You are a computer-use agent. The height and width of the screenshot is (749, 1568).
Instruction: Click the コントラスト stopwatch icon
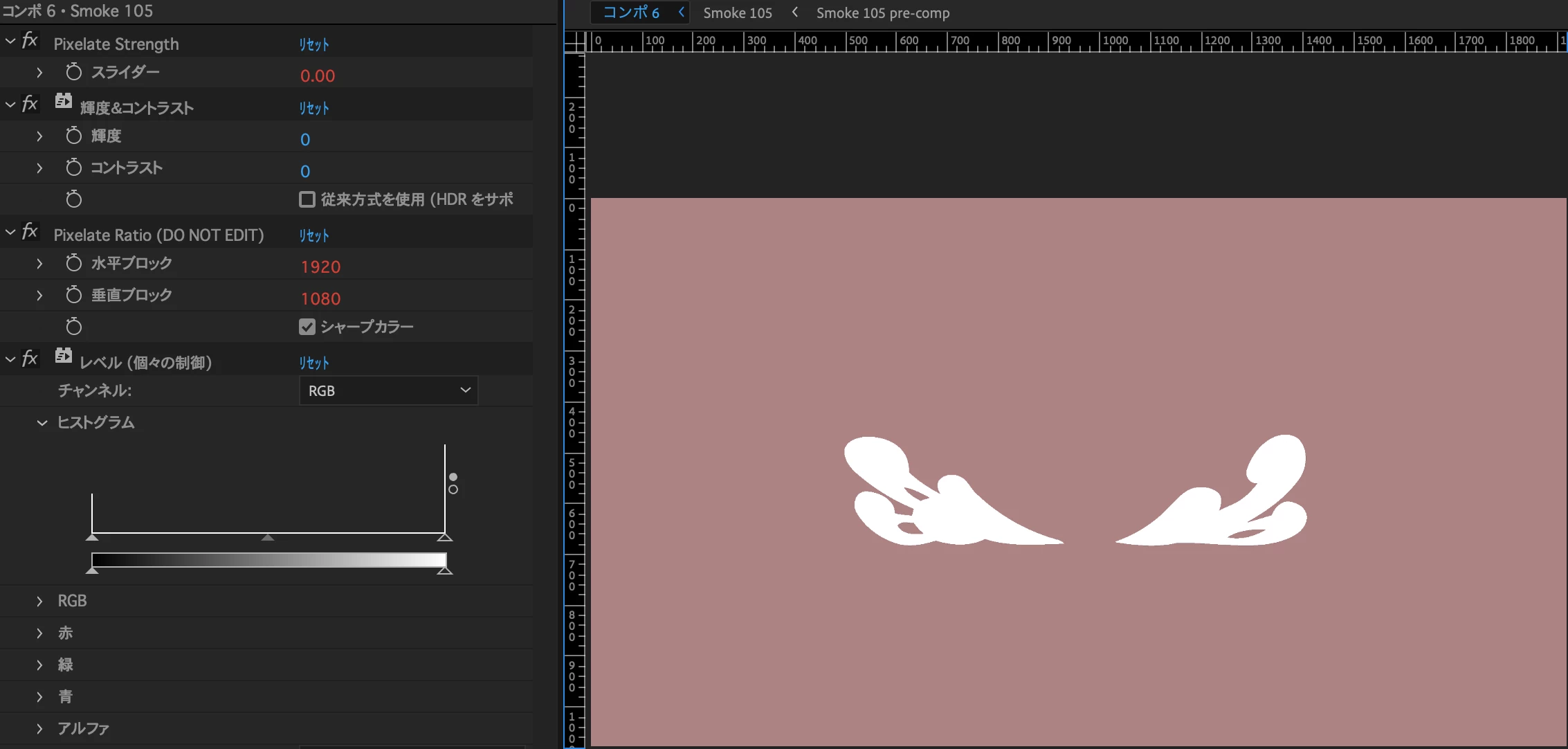tap(73, 168)
